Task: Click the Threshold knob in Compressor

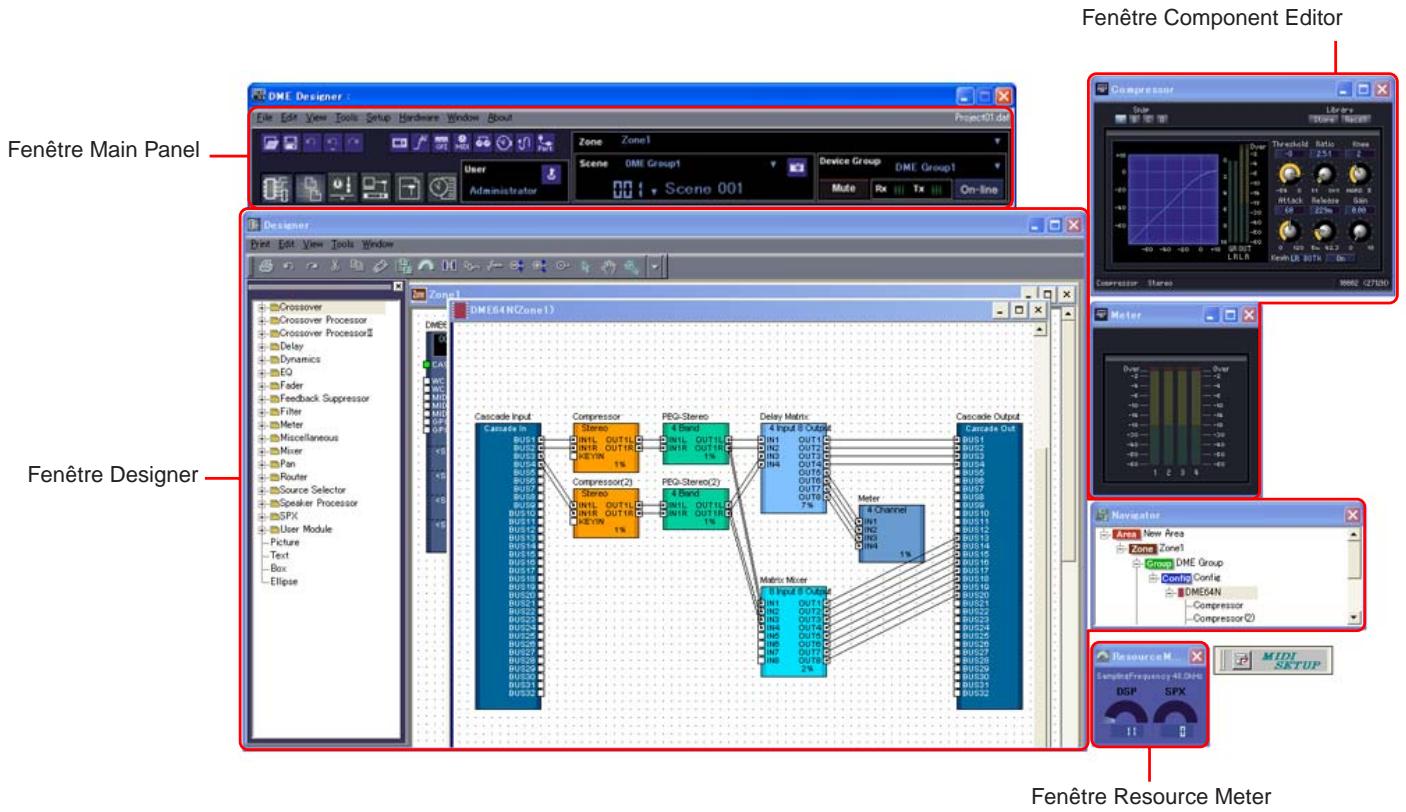Action: point(1290,173)
